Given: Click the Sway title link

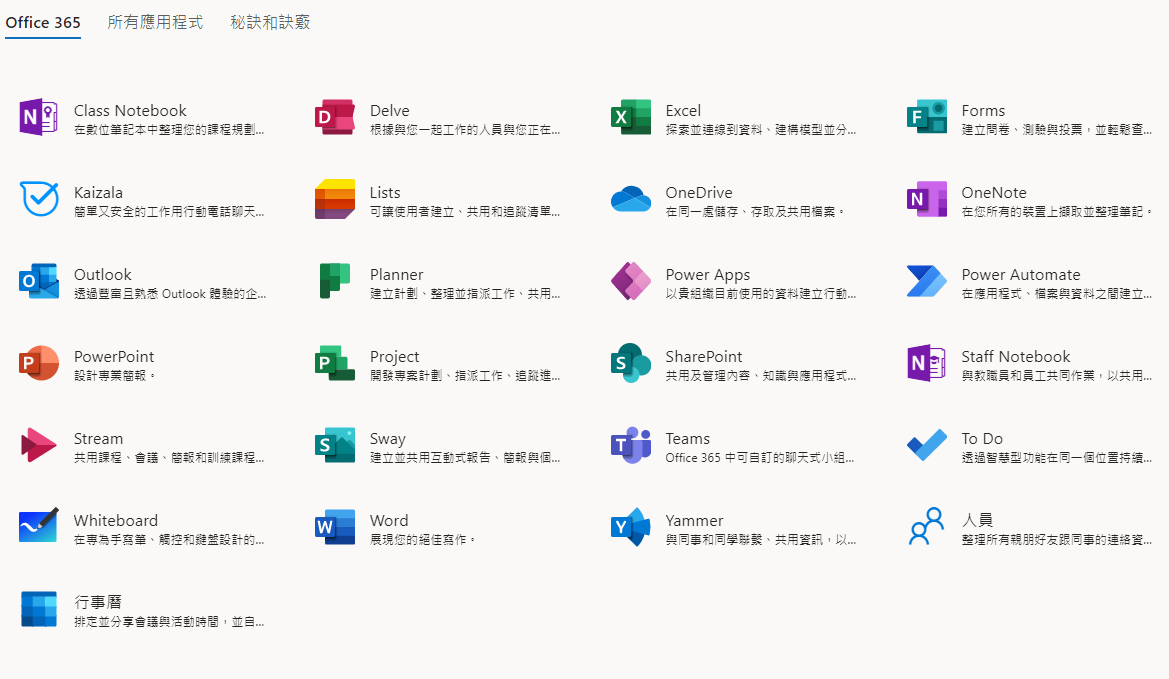Looking at the screenshot, I should click(x=388, y=439).
